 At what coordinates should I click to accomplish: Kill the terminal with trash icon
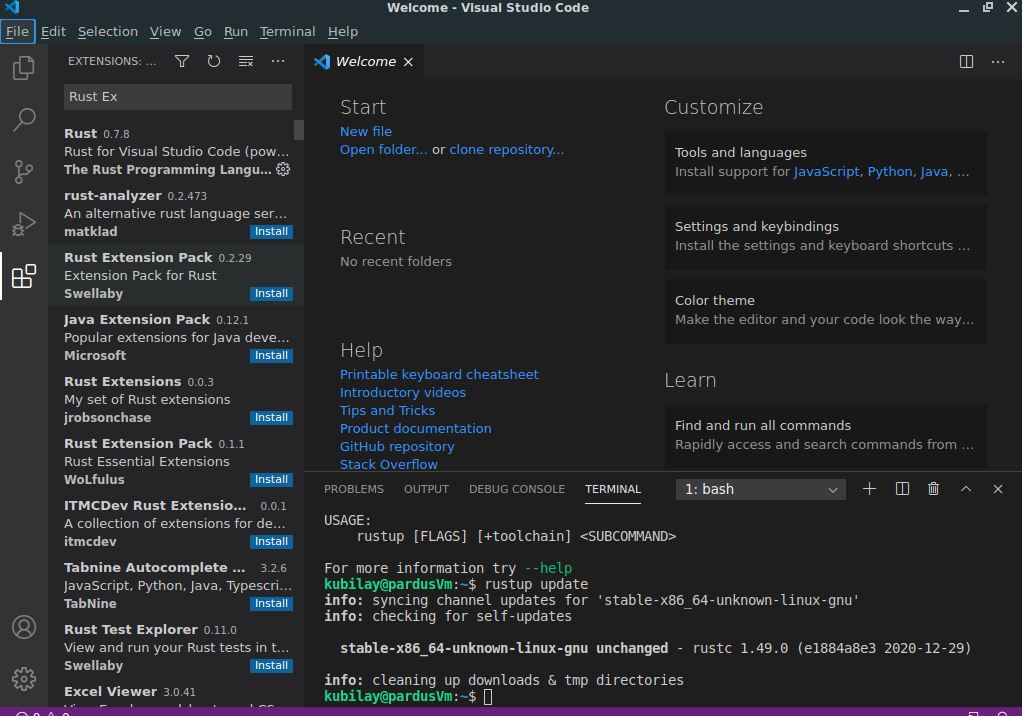(x=933, y=489)
